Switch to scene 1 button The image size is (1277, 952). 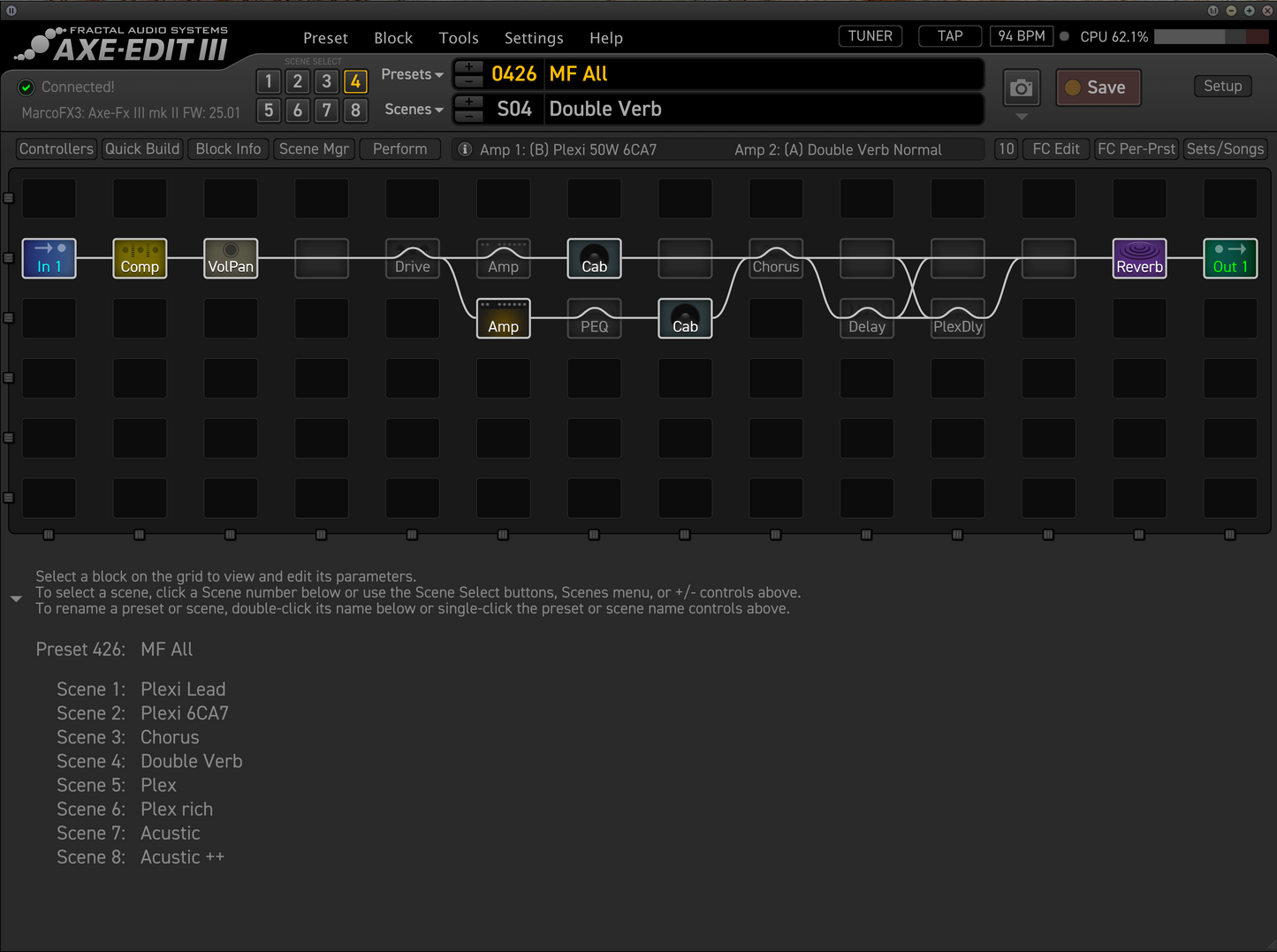pyautogui.click(x=269, y=81)
